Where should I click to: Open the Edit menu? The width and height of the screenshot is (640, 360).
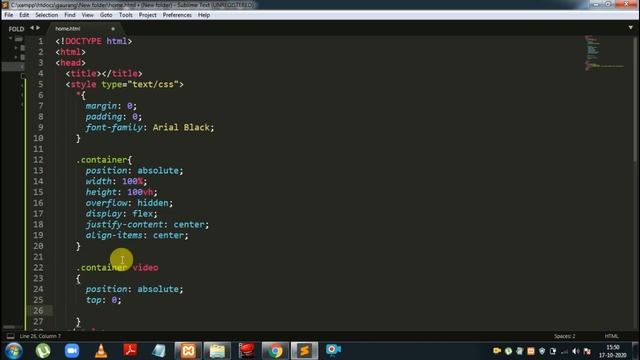coord(24,15)
